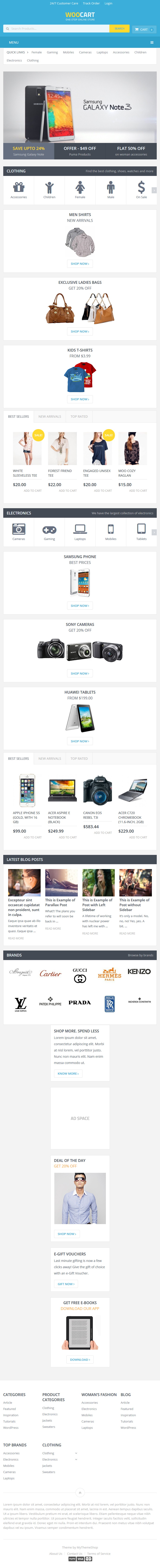Switch to New Arrivals tab under Clothing
Viewport: 160px width, 1568px height.
(x=50, y=416)
